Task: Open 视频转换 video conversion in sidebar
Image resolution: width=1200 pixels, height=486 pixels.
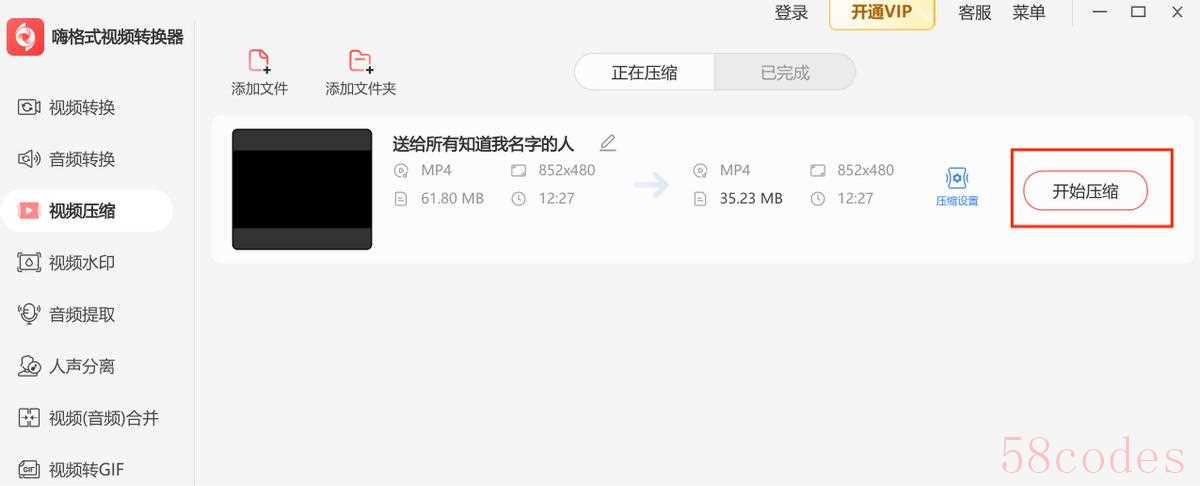Action: pyautogui.click(x=67, y=107)
